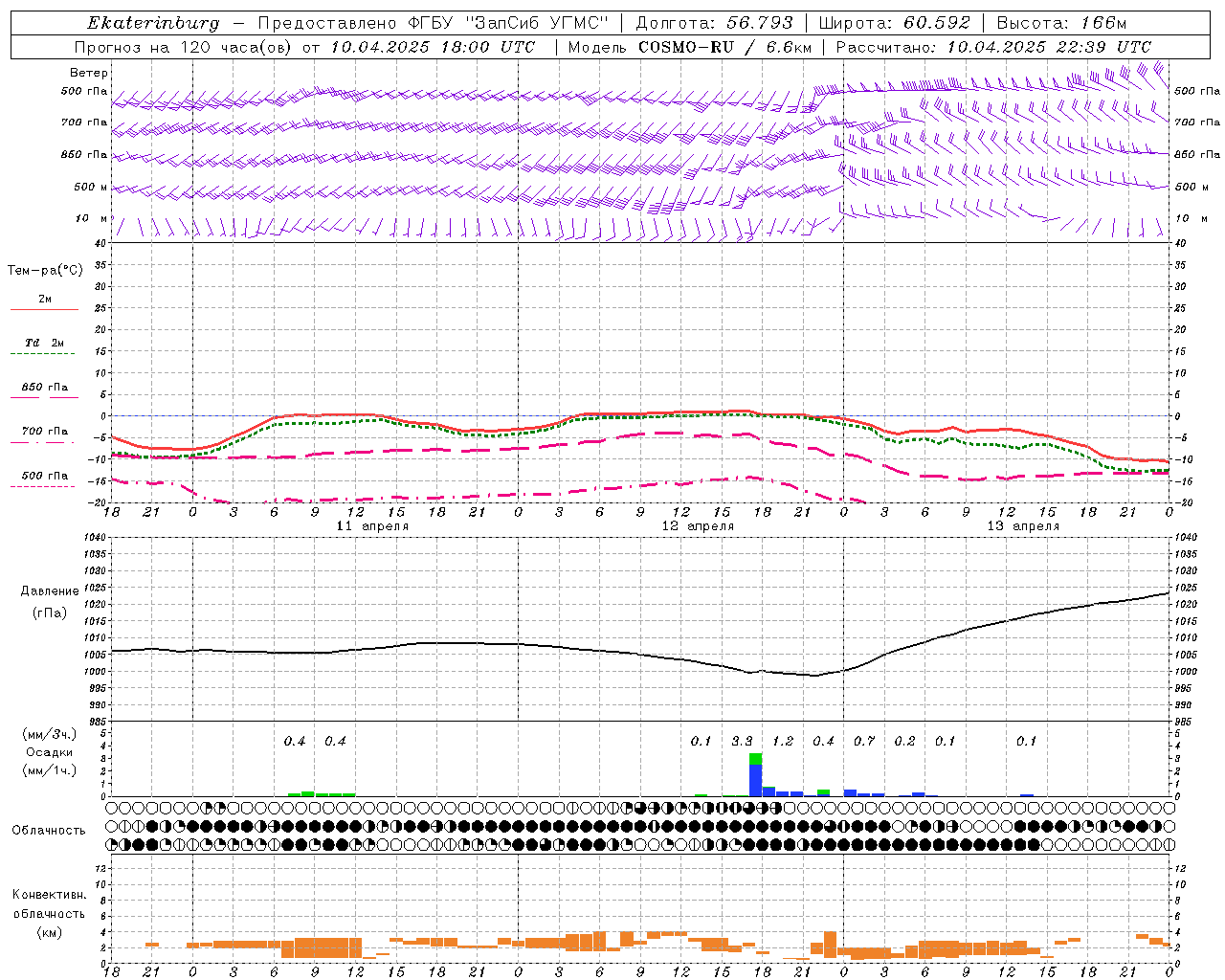Click the 13 апреля date label
Image resolution: width=1225 pixels, height=980 pixels.
1023,526
